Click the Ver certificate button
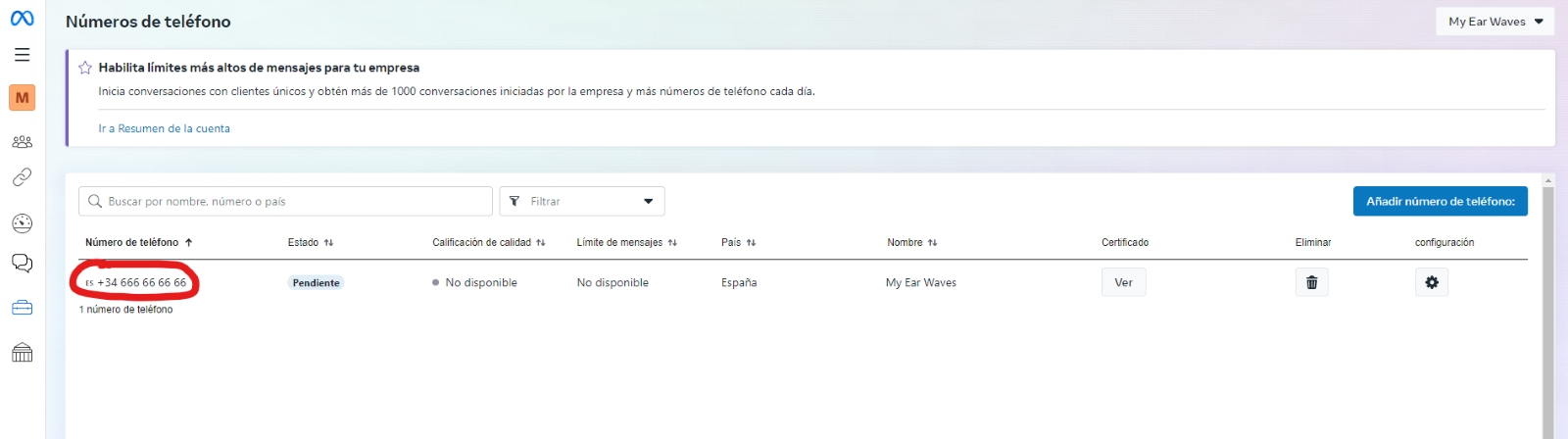Screen dimensions: 1568x439 pos(1123,282)
